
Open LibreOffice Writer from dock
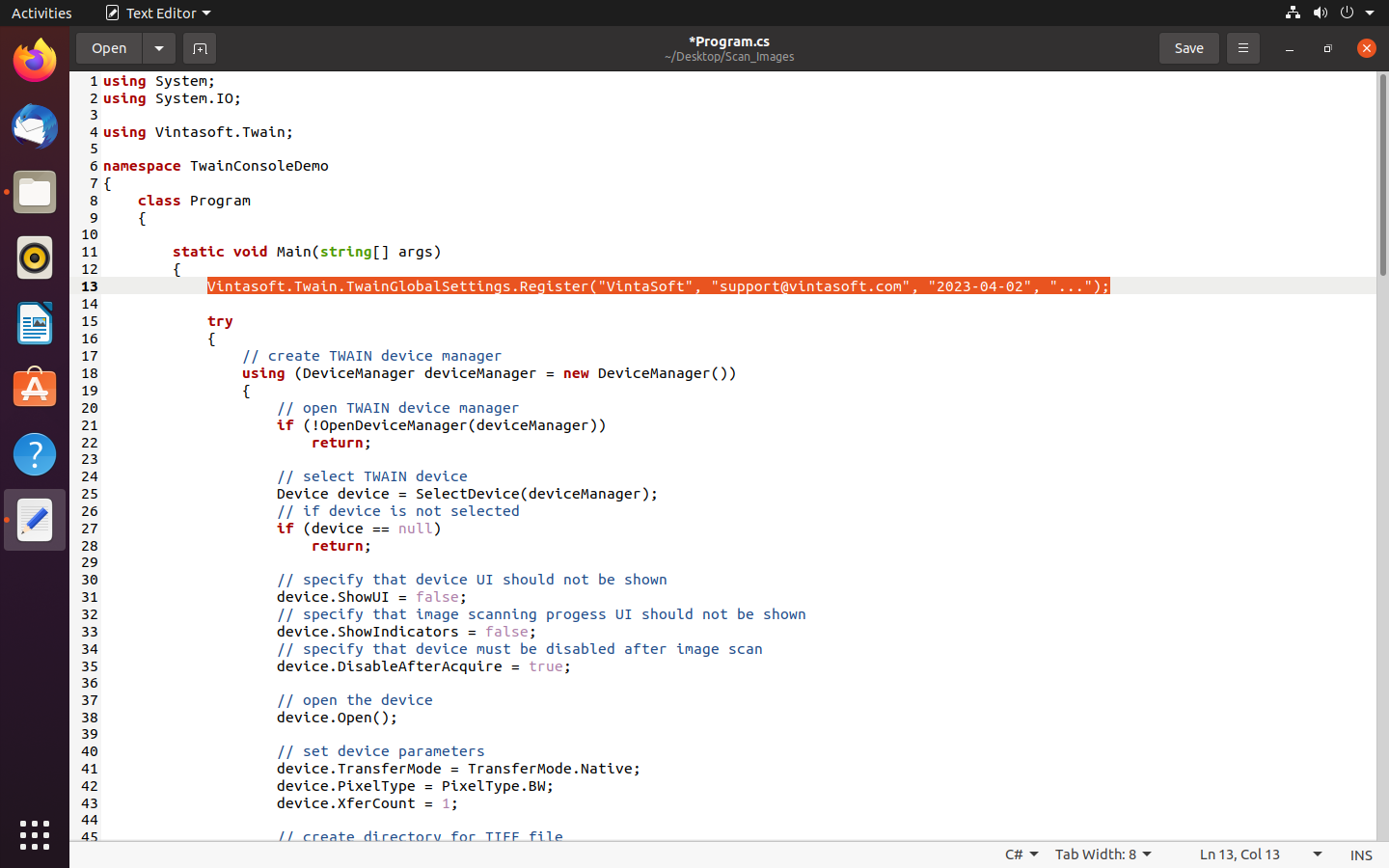click(x=35, y=324)
